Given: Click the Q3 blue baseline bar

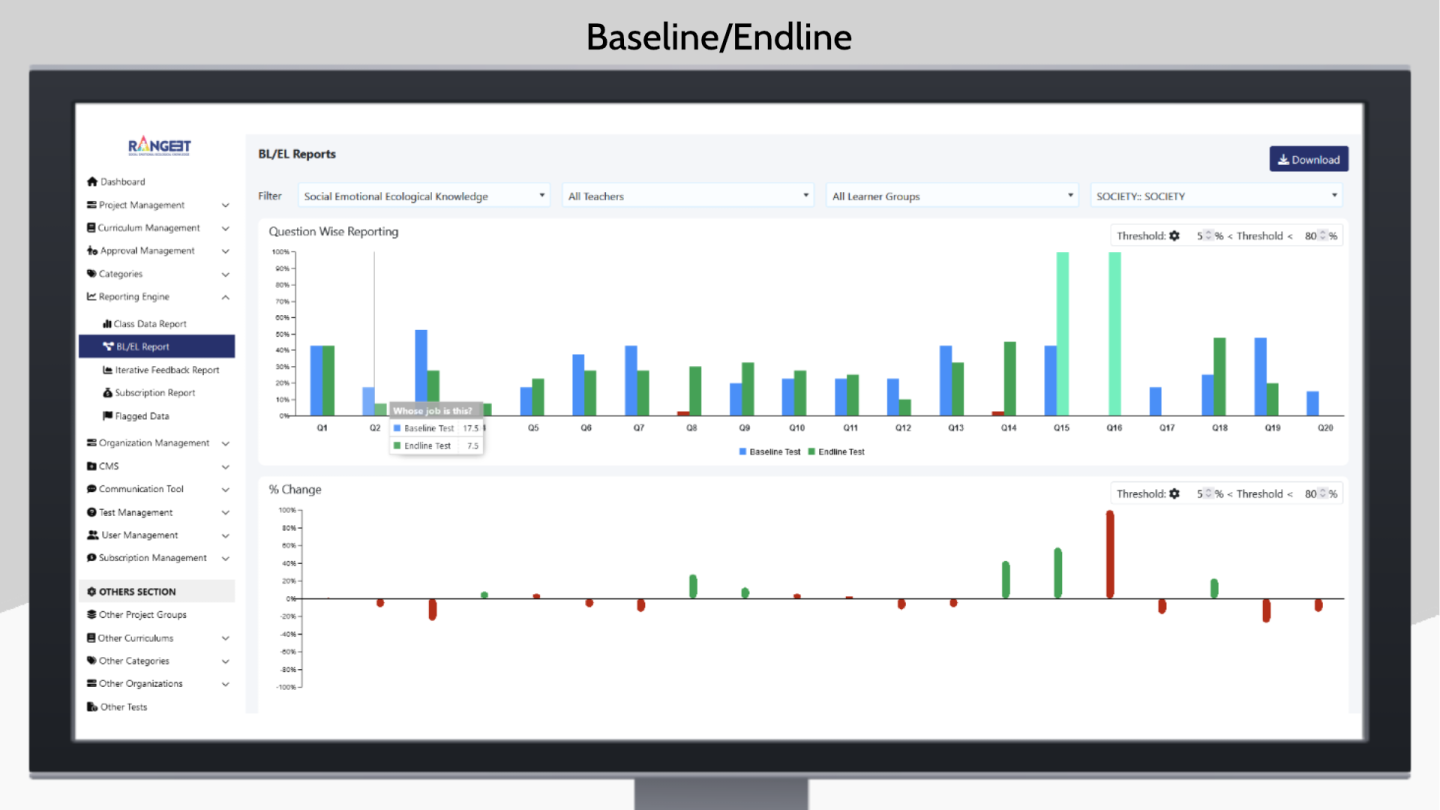Looking at the screenshot, I should click(421, 373).
